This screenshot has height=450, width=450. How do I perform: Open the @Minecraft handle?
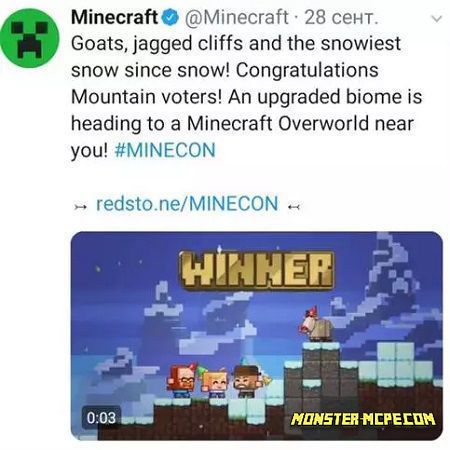(236, 17)
